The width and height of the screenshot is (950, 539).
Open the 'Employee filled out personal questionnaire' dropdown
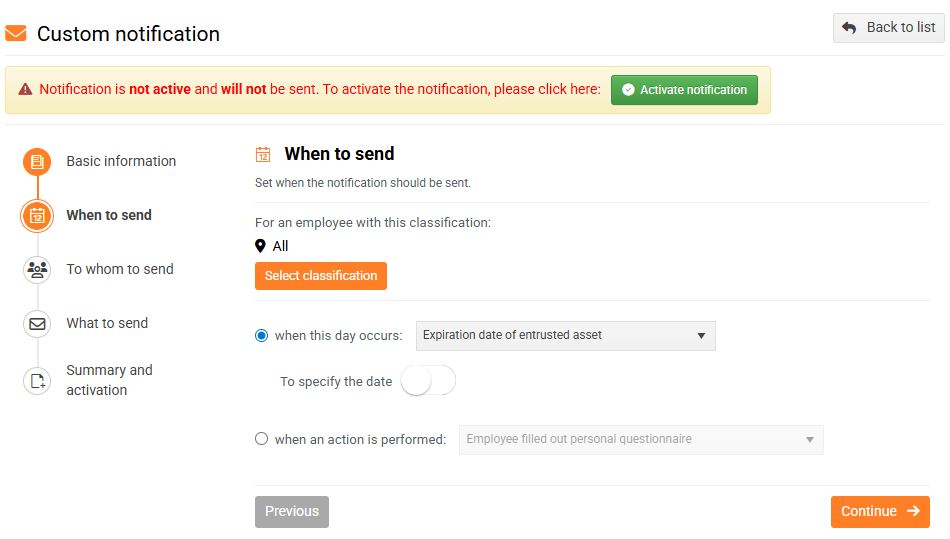coord(640,439)
